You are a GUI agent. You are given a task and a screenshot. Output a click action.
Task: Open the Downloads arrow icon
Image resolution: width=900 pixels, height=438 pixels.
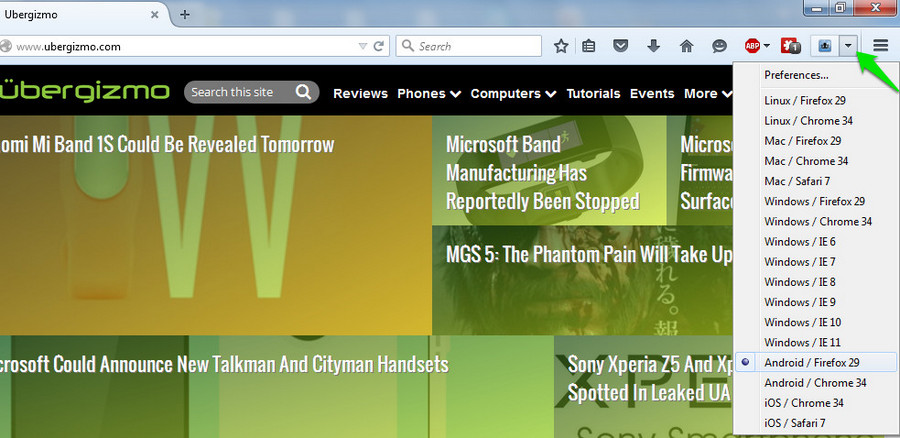(653, 46)
